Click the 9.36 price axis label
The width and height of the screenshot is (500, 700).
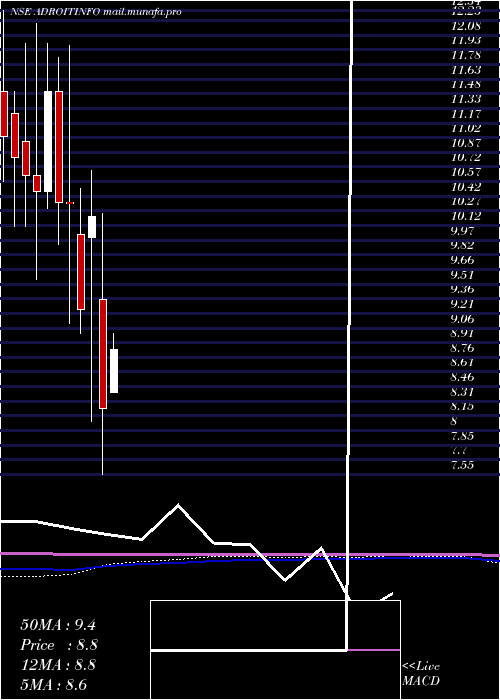click(463, 290)
